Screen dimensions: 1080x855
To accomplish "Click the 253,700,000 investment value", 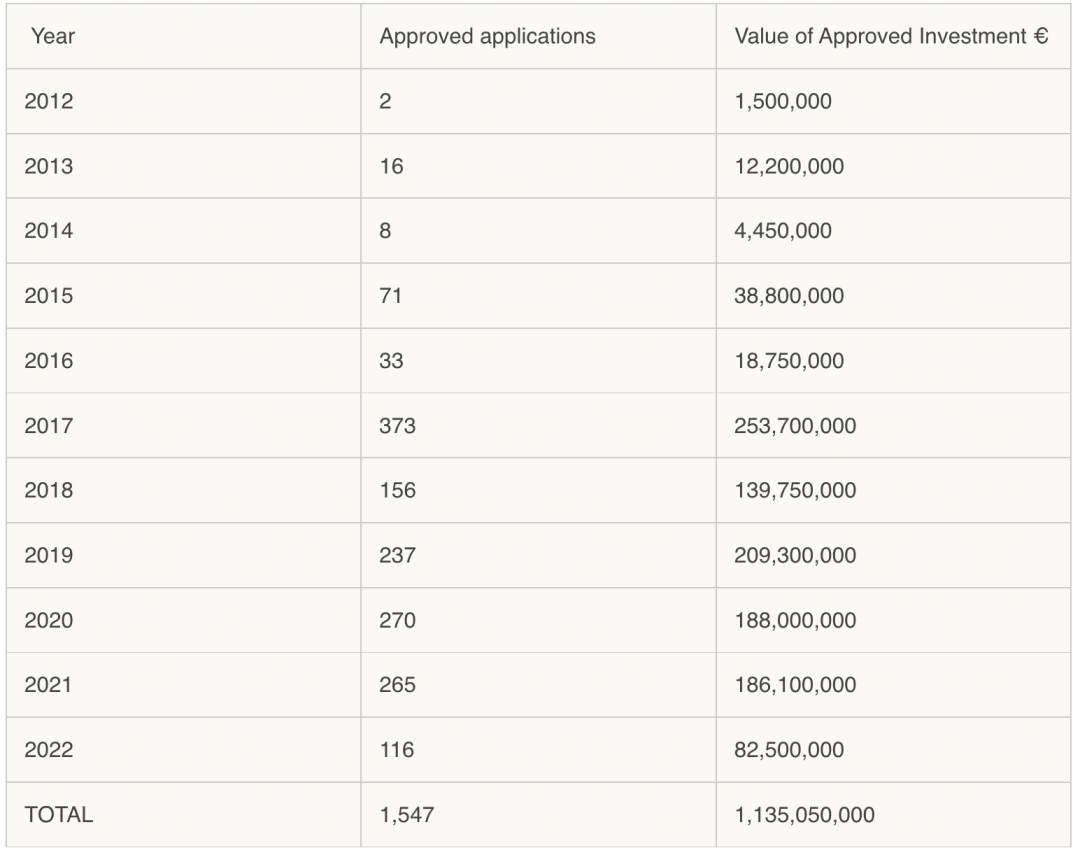I will [795, 426].
